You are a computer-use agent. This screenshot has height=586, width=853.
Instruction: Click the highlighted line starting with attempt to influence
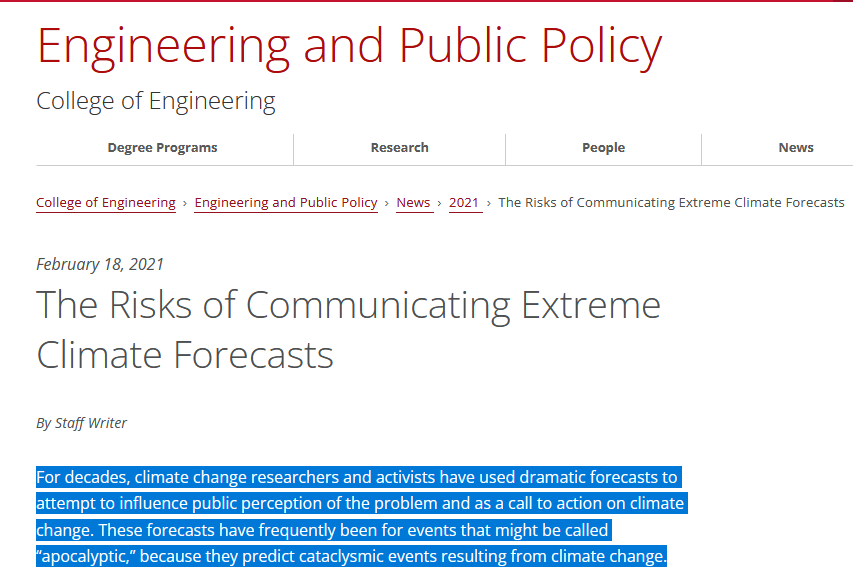360,503
